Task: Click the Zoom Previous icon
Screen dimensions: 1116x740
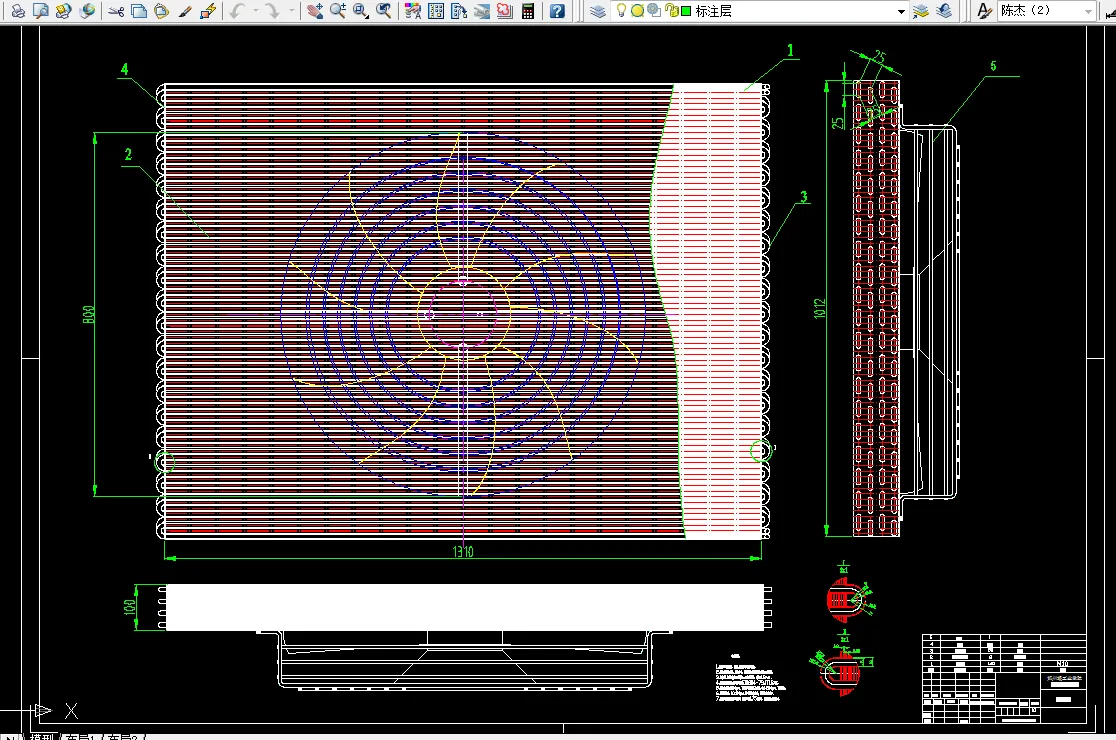Action: [384, 11]
